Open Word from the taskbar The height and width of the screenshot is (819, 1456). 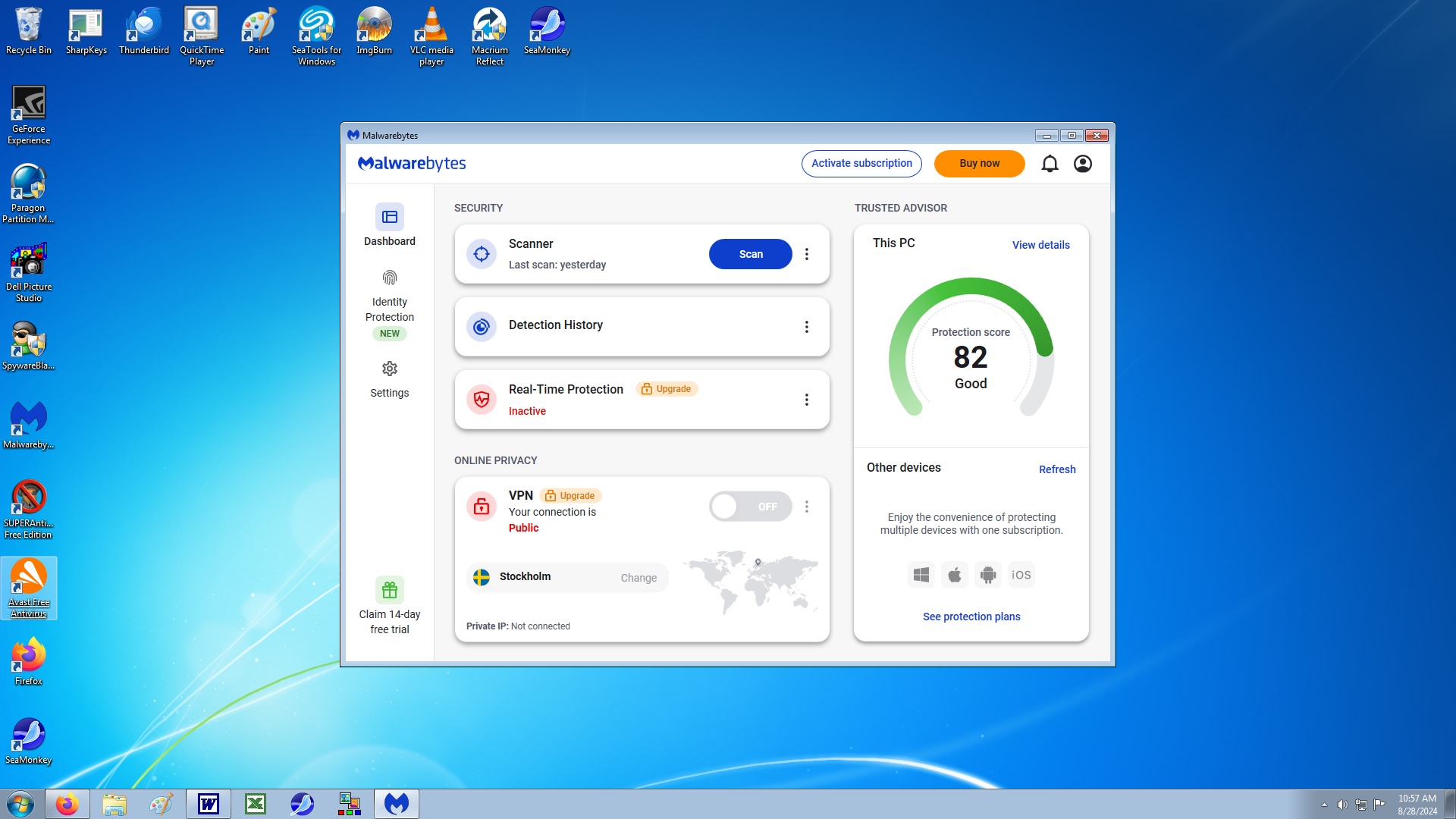click(209, 804)
